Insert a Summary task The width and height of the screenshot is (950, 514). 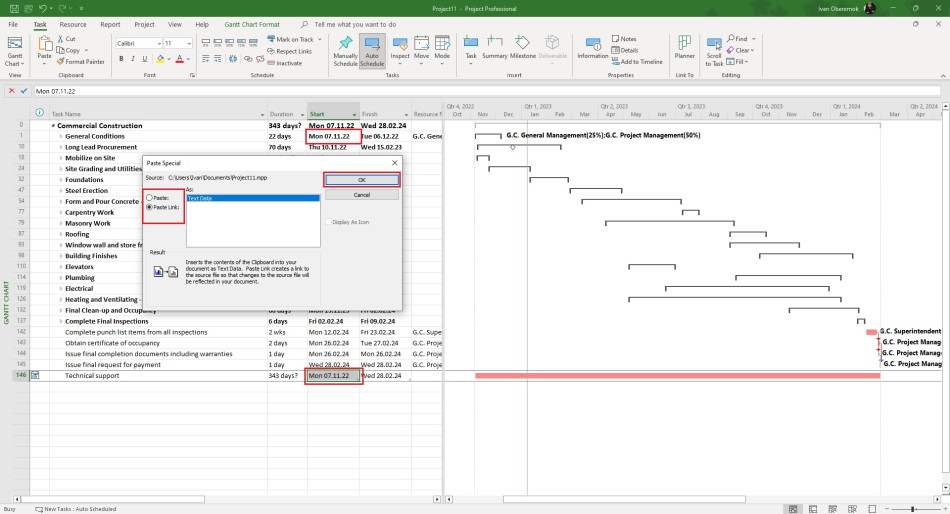494,47
